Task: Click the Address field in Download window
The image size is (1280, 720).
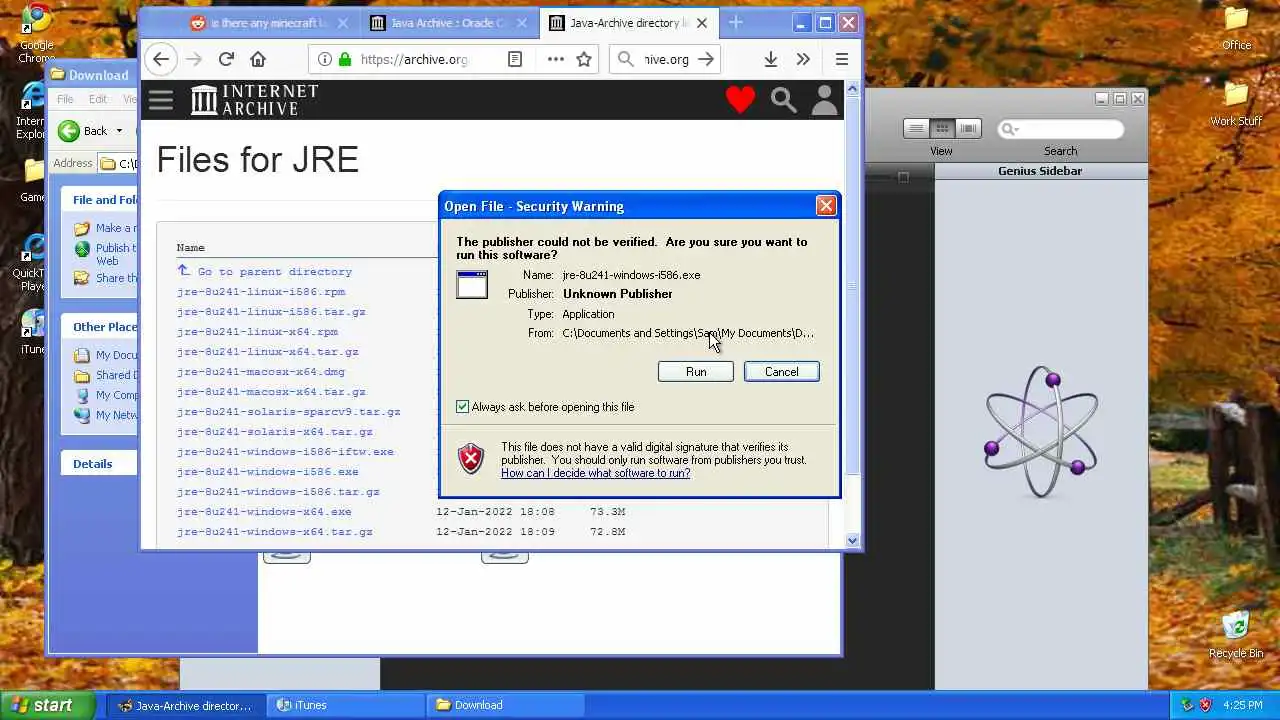Action: pos(119,163)
